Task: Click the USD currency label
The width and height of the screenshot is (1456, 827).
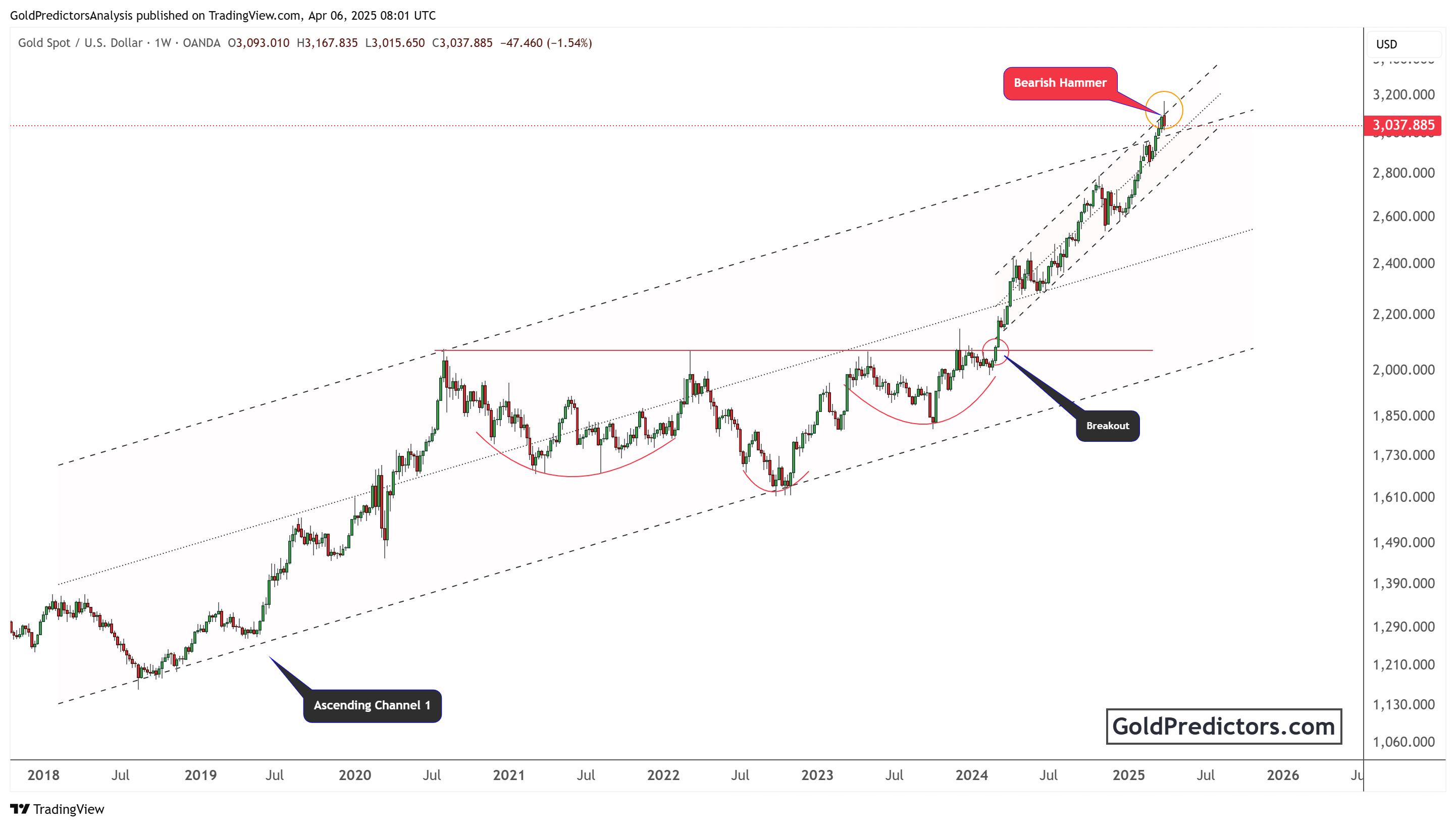Action: coord(1386,44)
